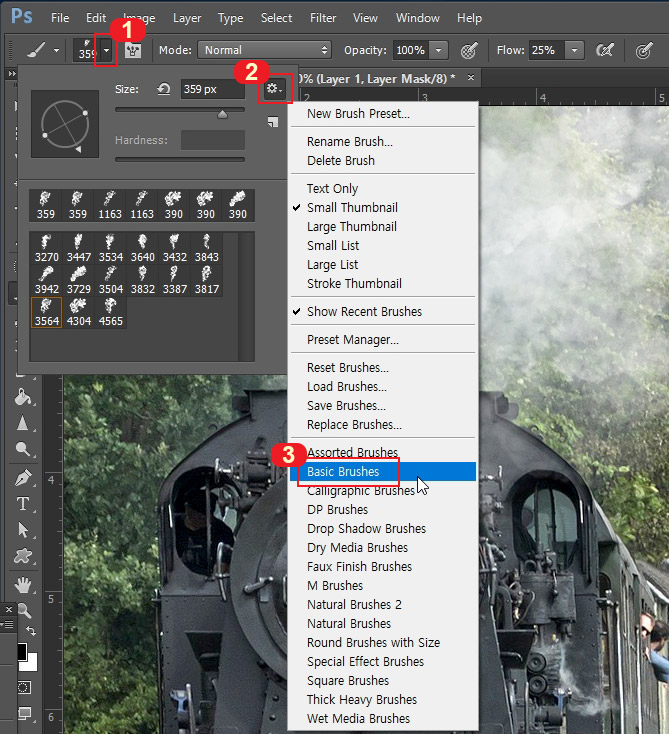Pick the 3817 smoke brush thumbnail

[206, 280]
